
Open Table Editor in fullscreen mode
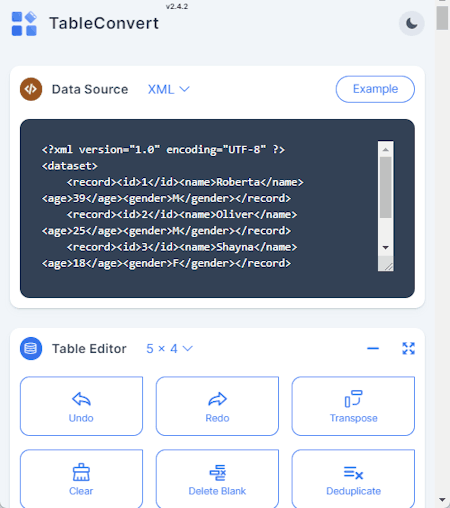pos(408,349)
